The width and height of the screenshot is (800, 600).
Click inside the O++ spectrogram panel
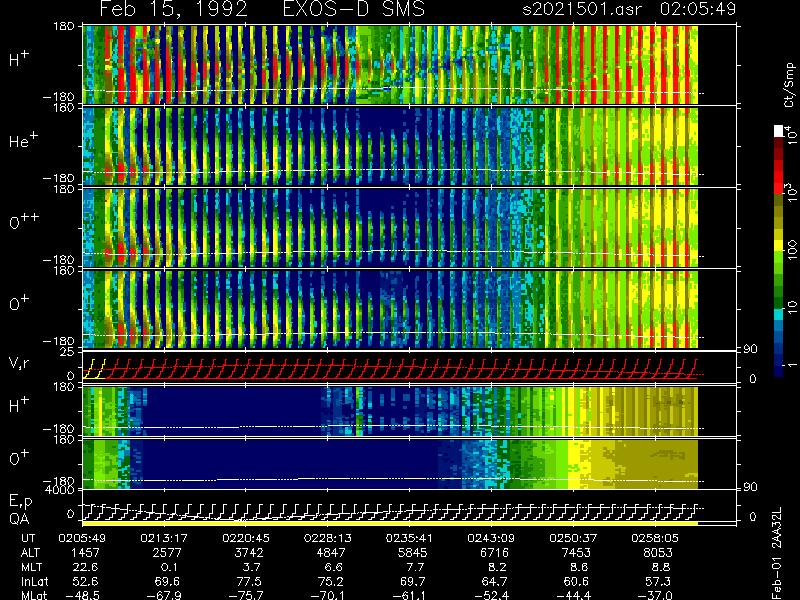tap(390, 228)
